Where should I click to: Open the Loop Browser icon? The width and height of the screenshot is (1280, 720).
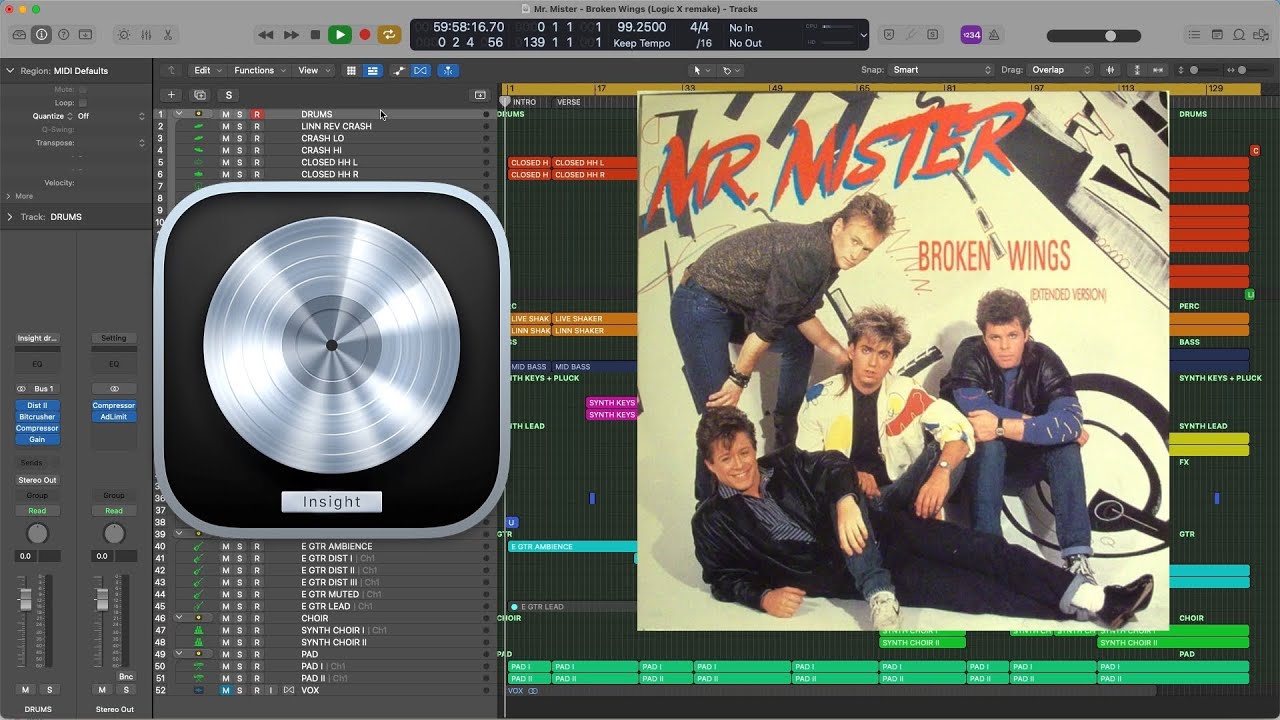click(1239, 34)
